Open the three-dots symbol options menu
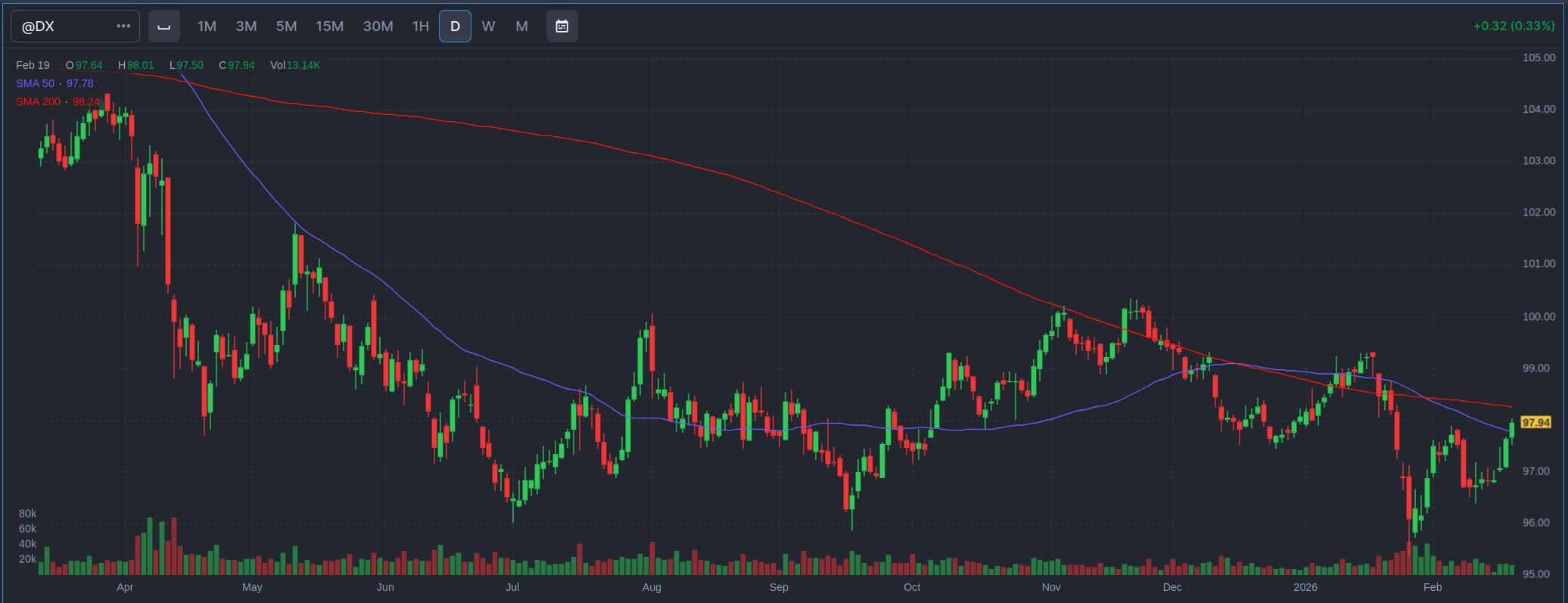The height and width of the screenshot is (603, 1568). pyautogui.click(x=123, y=26)
